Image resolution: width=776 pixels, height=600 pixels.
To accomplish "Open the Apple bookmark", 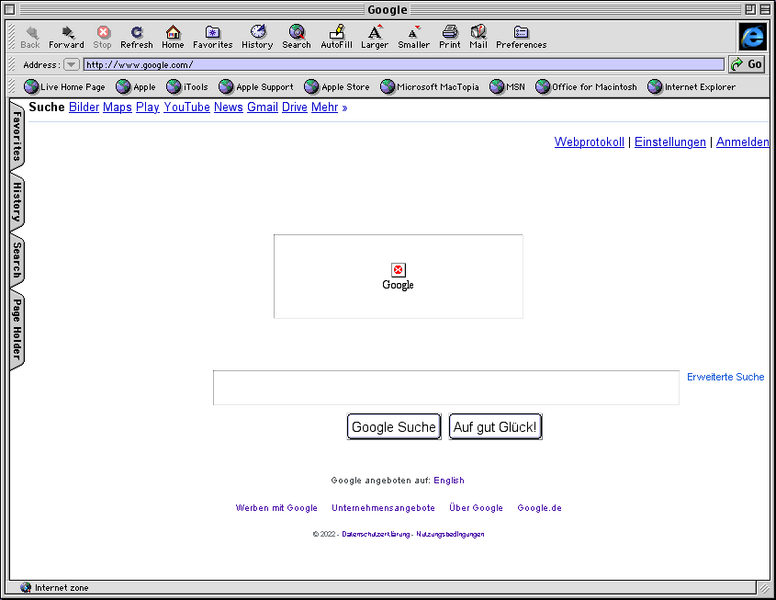I will (136, 87).
